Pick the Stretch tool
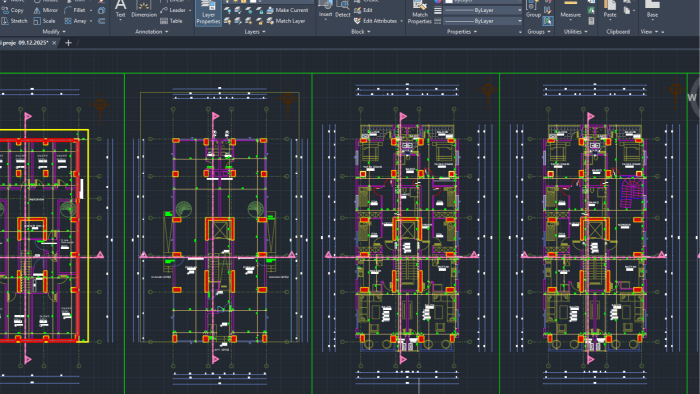This screenshot has height=394, width=700. point(14,21)
